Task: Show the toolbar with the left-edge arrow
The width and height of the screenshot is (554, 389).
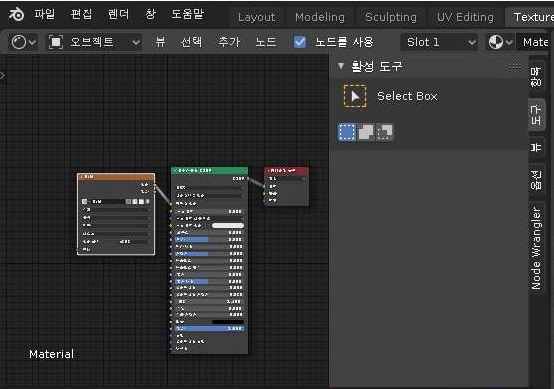Action: (x=2, y=75)
